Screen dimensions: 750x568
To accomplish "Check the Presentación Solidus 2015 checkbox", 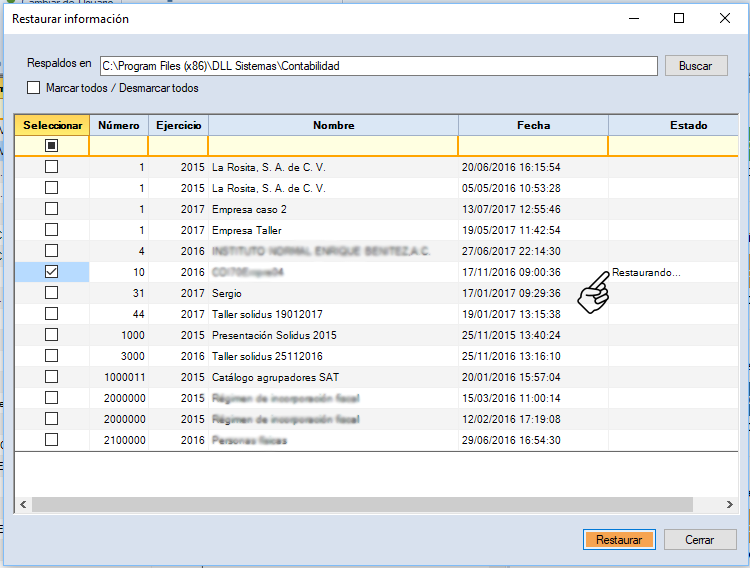I will (51, 335).
